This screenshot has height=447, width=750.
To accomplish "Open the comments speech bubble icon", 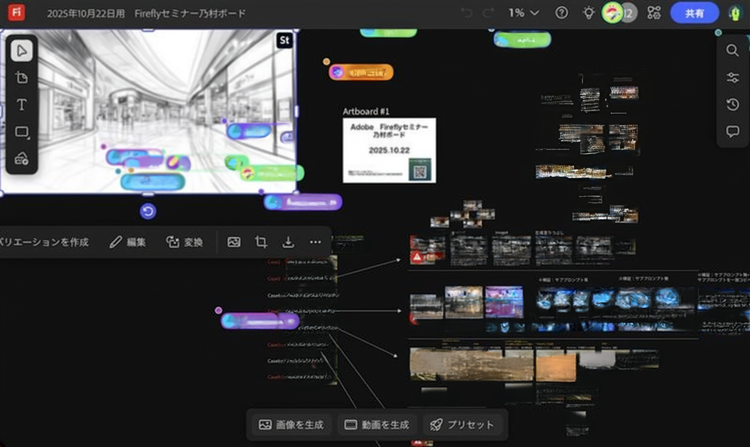I will (x=732, y=131).
